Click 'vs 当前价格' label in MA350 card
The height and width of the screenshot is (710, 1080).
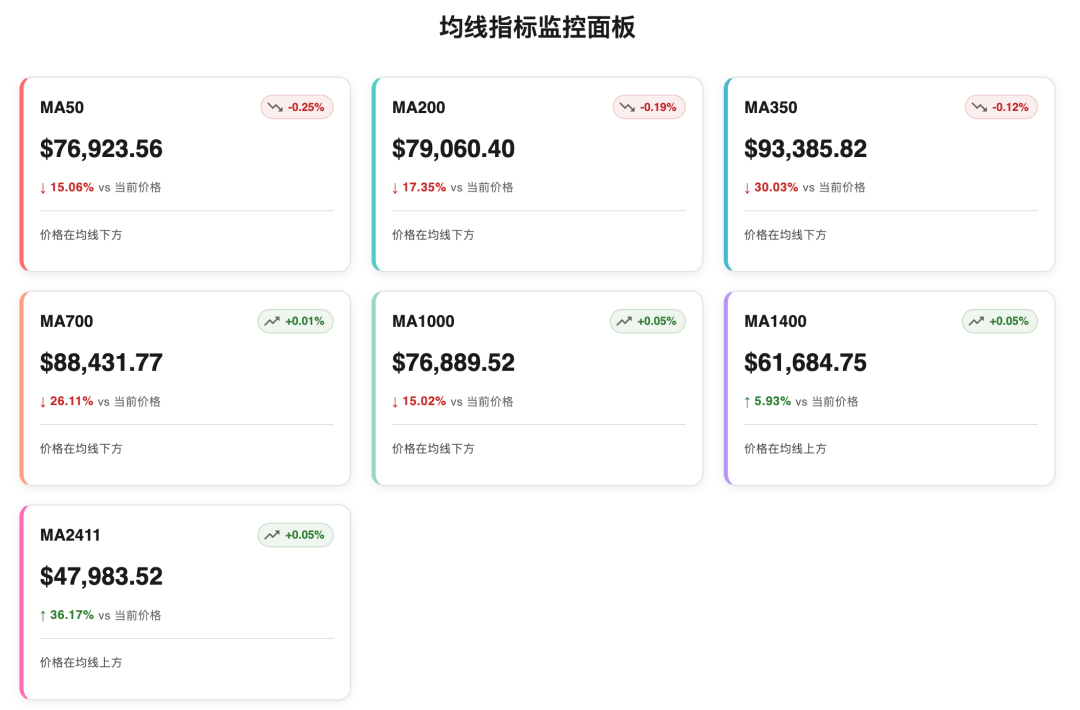tap(833, 187)
